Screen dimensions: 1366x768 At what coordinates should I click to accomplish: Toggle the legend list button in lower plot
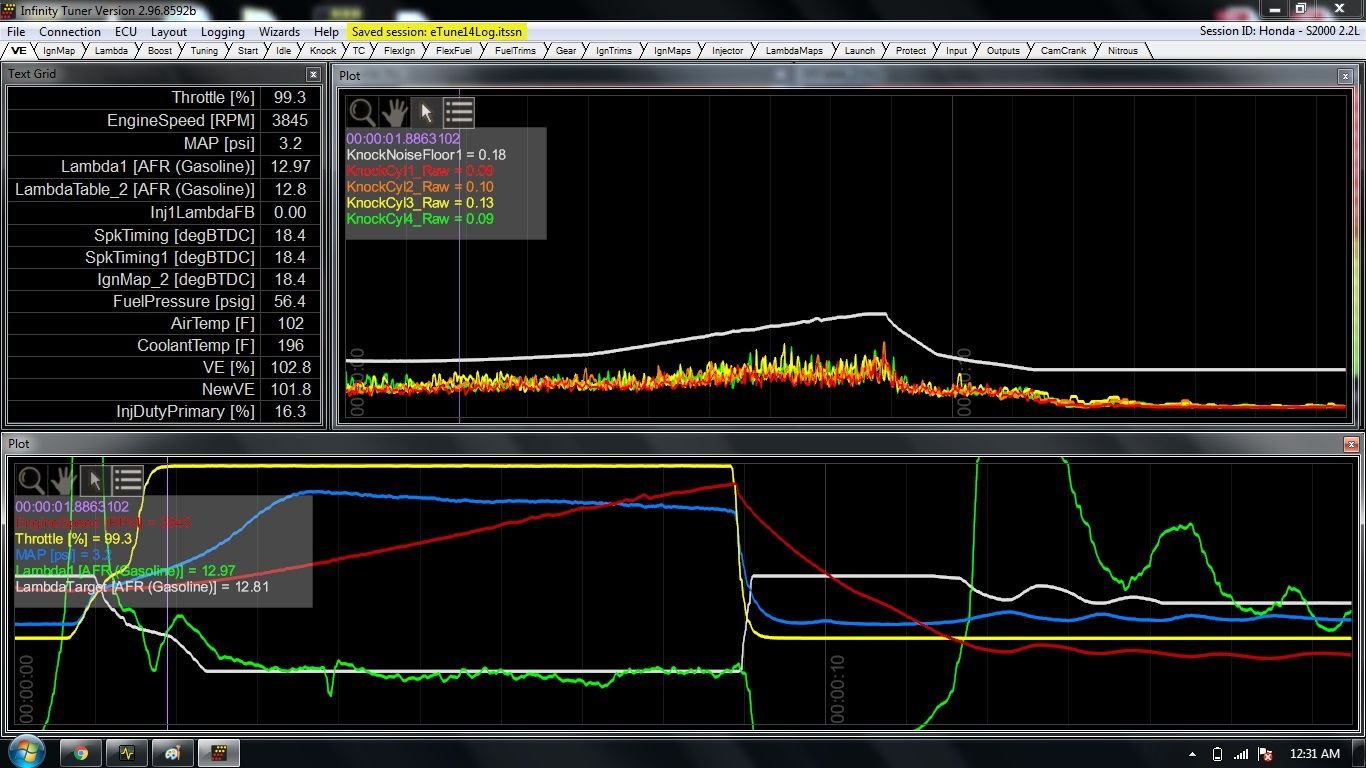127,480
